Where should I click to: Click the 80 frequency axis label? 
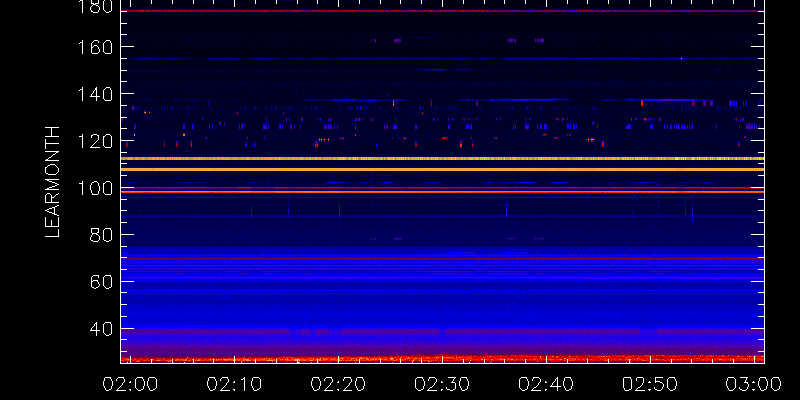pyautogui.click(x=101, y=235)
